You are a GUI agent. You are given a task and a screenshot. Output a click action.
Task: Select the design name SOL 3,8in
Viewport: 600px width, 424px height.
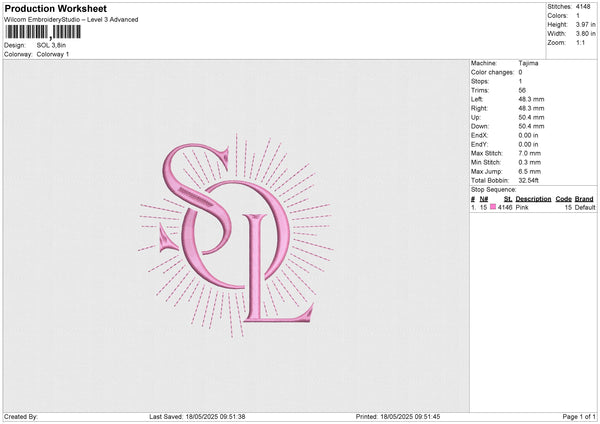[x=52, y=45]
